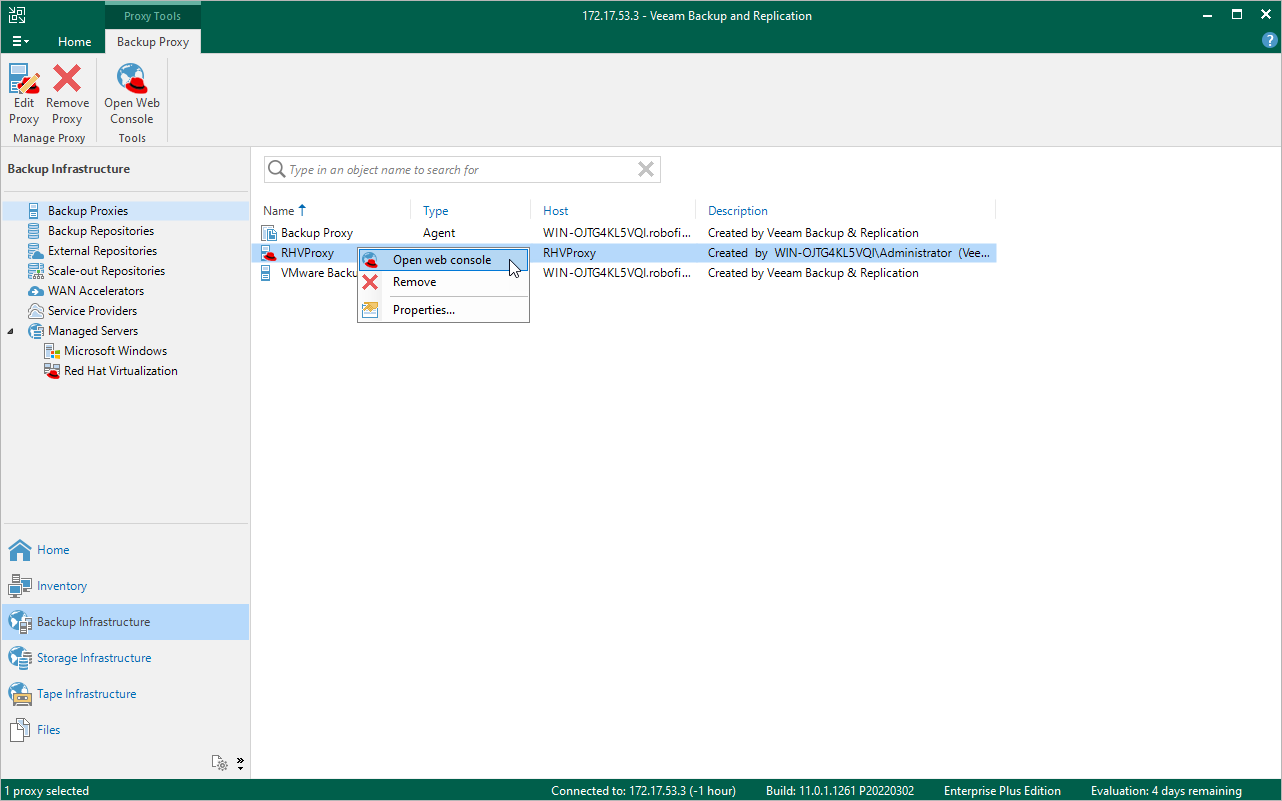Click the Storage Infrastructure navigation icon
Image resolution: width=1282 pixels, height=801 pixels.
[x=20, y=658]
